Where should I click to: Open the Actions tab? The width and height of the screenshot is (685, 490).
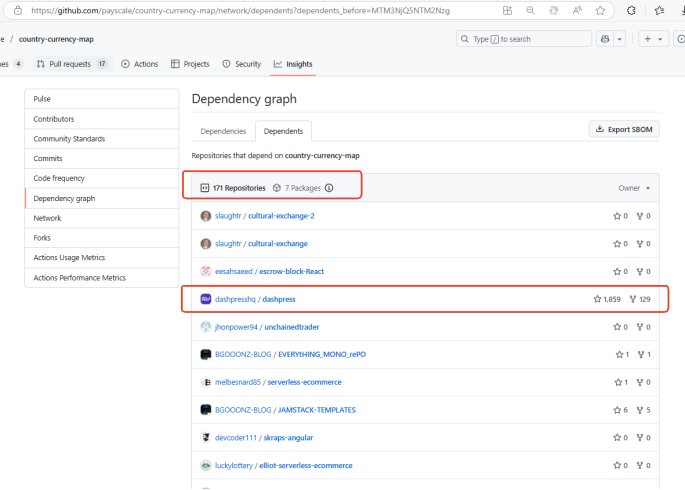(x=140, y=64)
